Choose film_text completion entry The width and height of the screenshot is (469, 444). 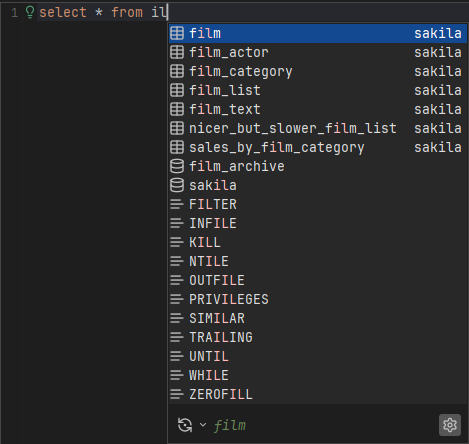[318, 109]
